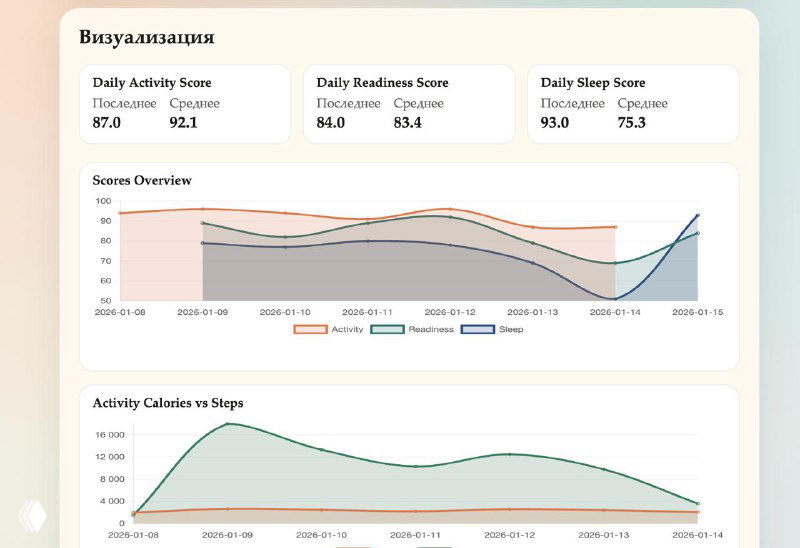Click the Readiness data point on 2026-01-15
800x548 pixels.
click(698, 233)
